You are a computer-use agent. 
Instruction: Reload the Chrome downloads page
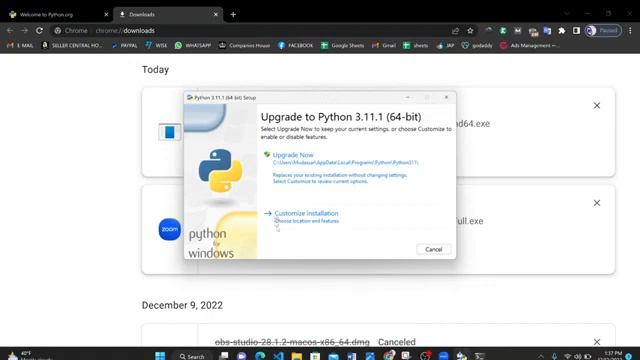tap(39, 31)
